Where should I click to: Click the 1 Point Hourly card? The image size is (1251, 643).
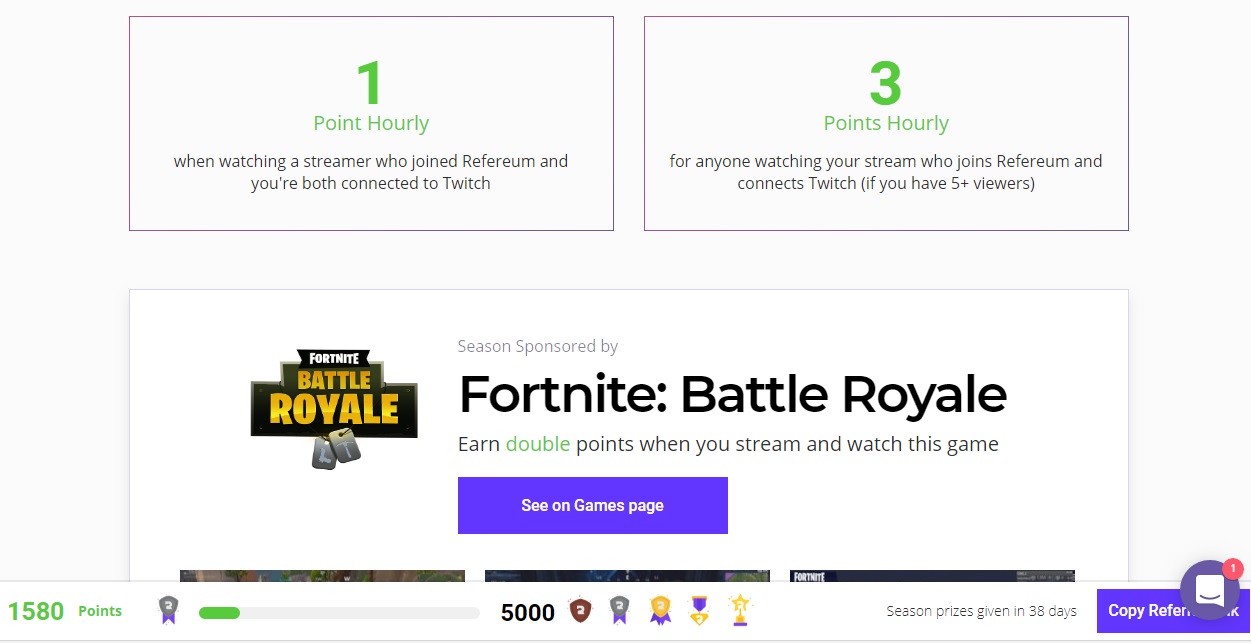pyautogui.click(x=371, y=123)
